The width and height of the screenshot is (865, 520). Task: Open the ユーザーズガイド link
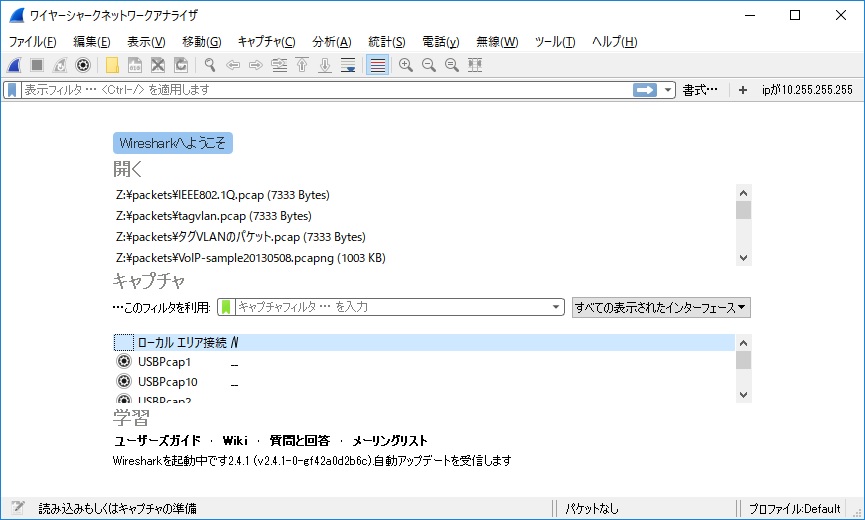pyautogui.click(x=157, y=441)
